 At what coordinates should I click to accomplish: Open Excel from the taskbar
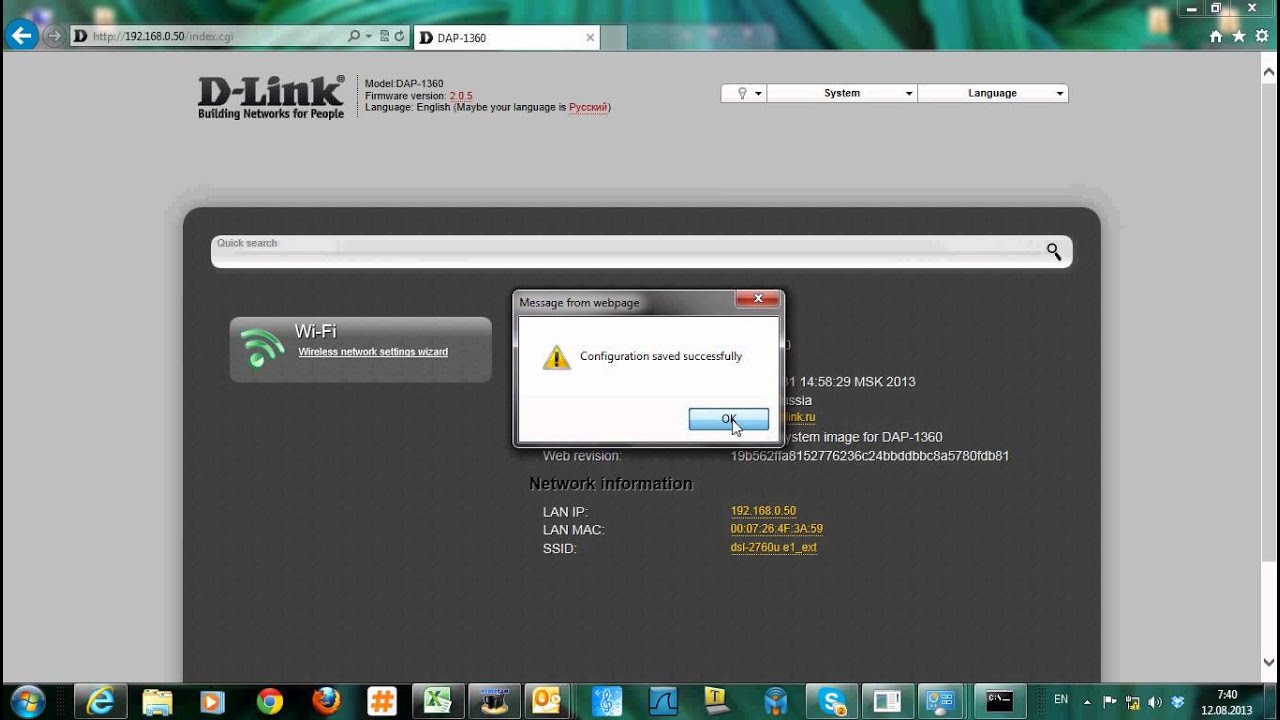pos(437,701)
